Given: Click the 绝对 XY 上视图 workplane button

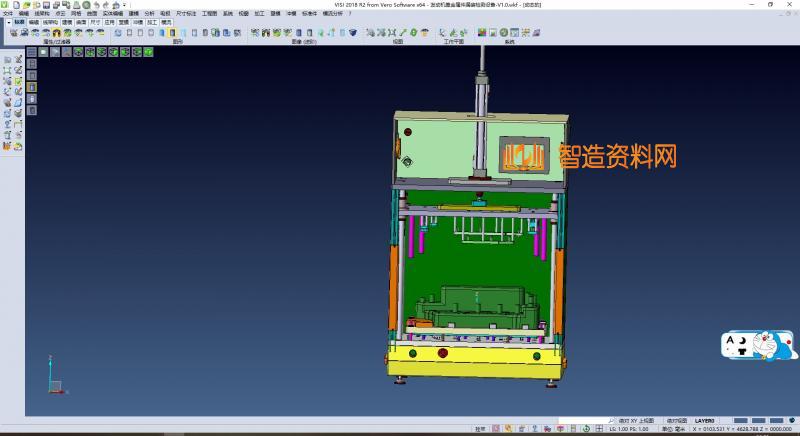Looking at the screenshot, I should pos(638,421).
